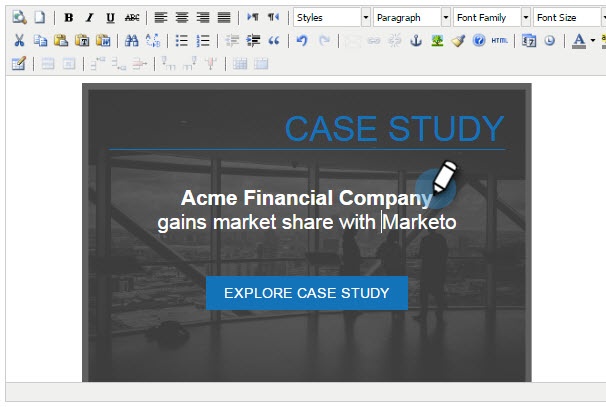The image size is (606, 407).
Task: Click Insert Row After icon
Action: tap(119, 63)
